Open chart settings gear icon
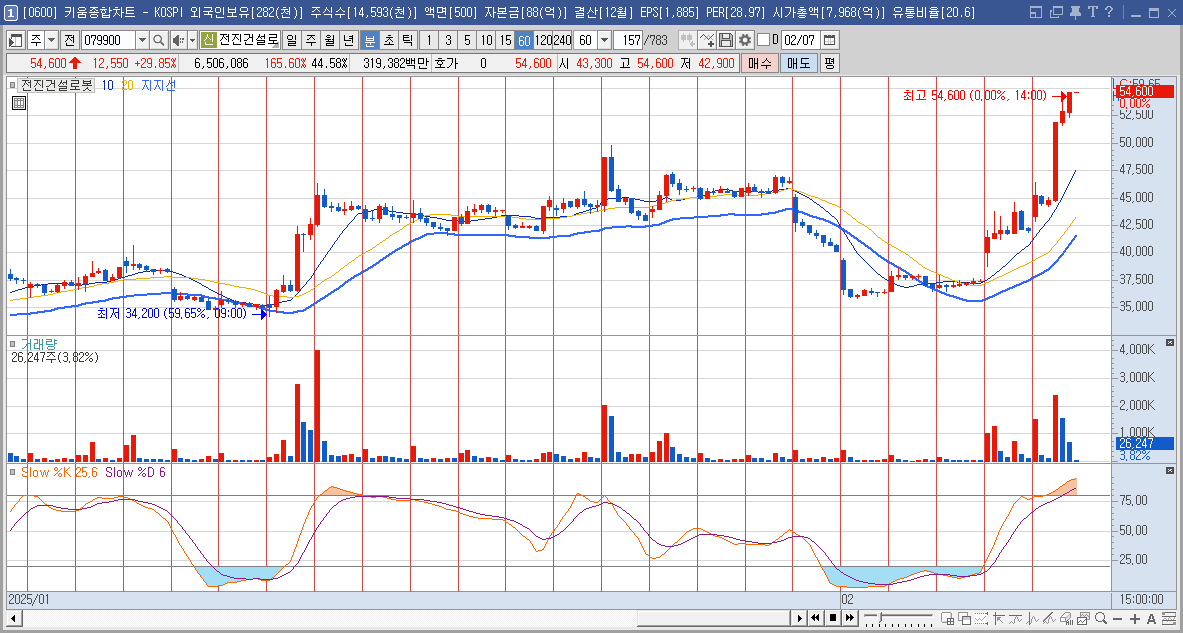This screenshot has height=633, width=1183. [x=745, y=40]
